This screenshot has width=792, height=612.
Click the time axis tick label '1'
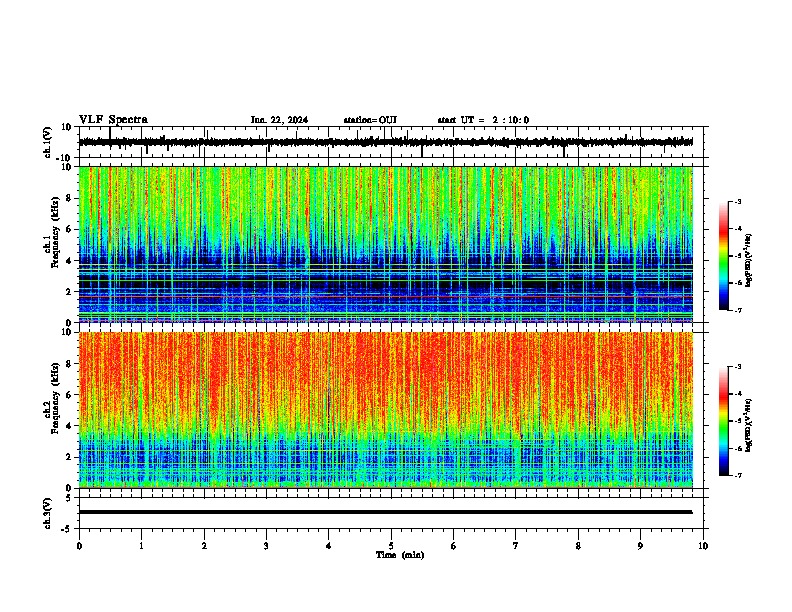point(141,546)
